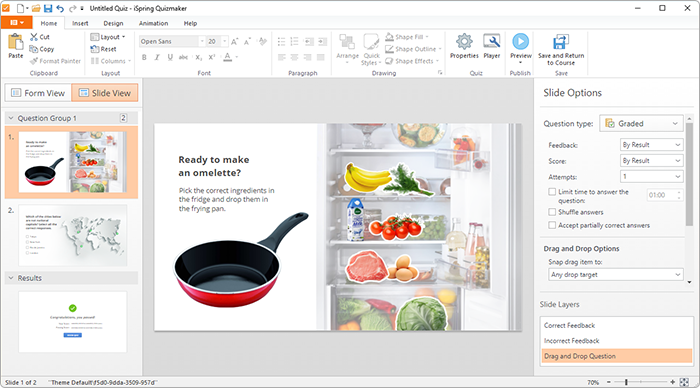
Task: Open the Home ribbon tab
Action: point(49,23)
